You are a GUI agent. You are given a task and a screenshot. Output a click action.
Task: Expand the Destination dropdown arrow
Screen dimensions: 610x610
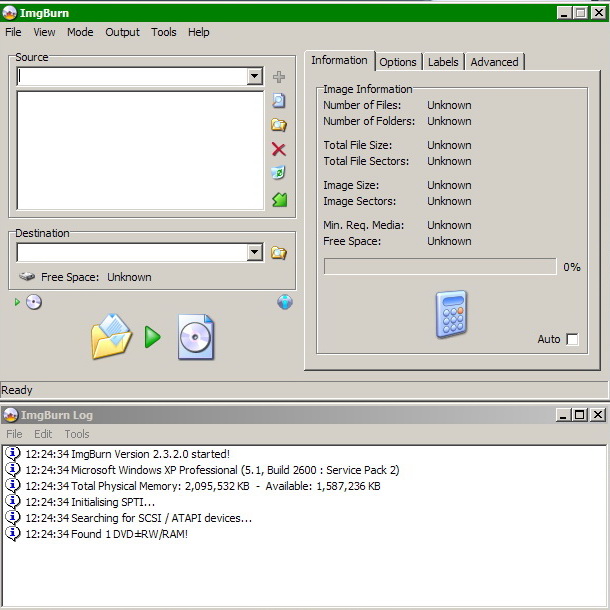[254, 252]
